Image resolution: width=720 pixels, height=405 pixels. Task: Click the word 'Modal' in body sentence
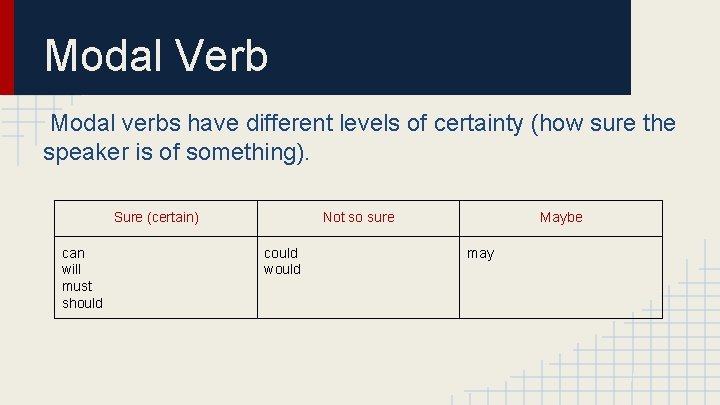83,123
